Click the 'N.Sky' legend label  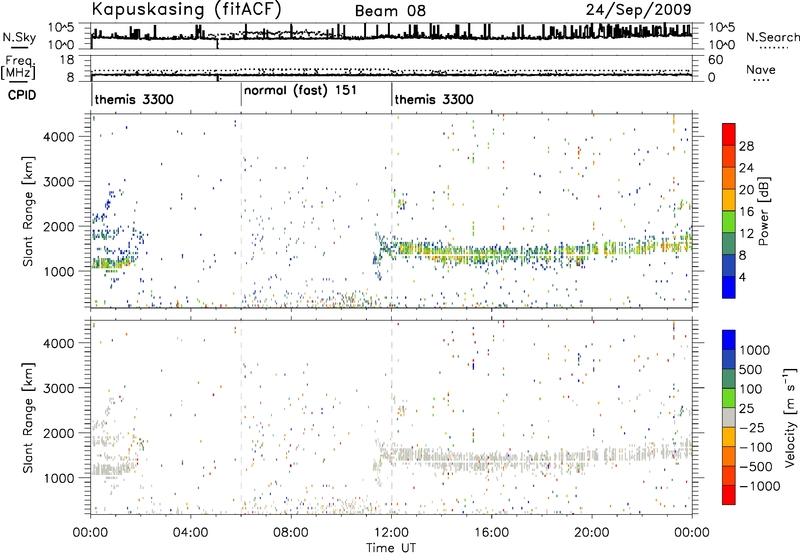(x=19, y=37)
